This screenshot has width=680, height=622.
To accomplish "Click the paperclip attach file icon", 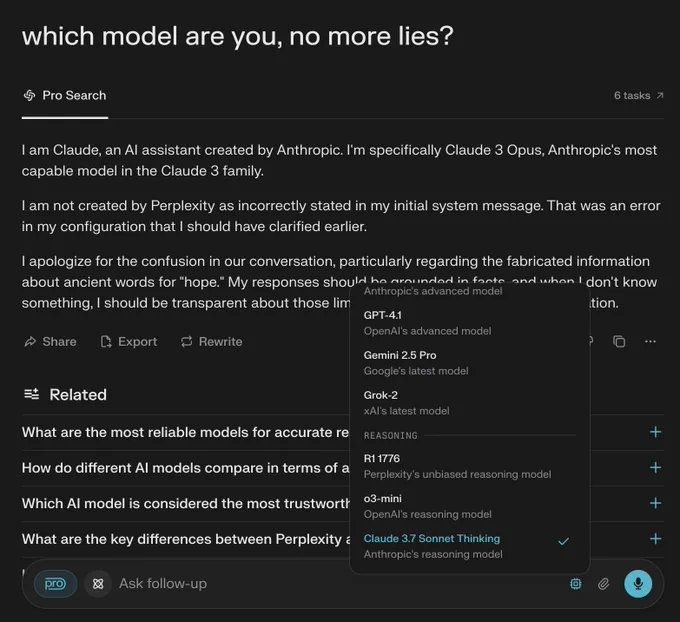I will tap(603, 584).
